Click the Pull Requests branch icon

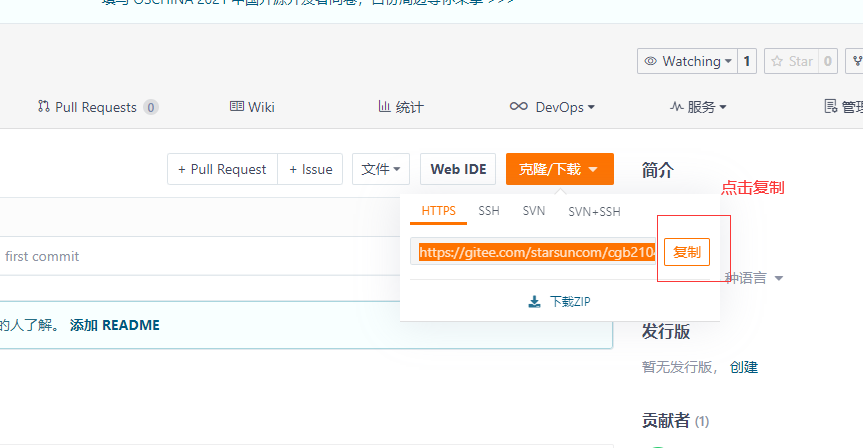(x=43, y=106)
